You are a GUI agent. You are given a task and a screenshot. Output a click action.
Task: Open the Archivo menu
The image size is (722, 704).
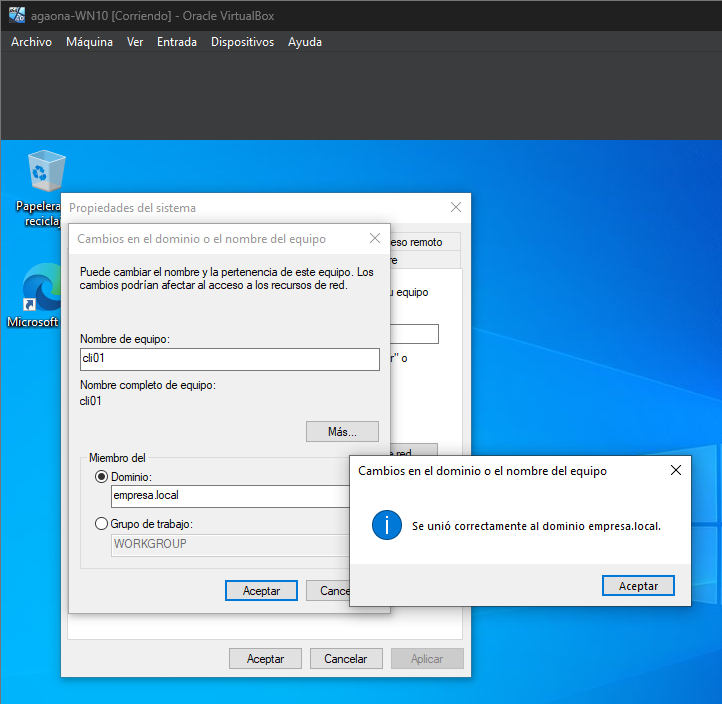31,42
